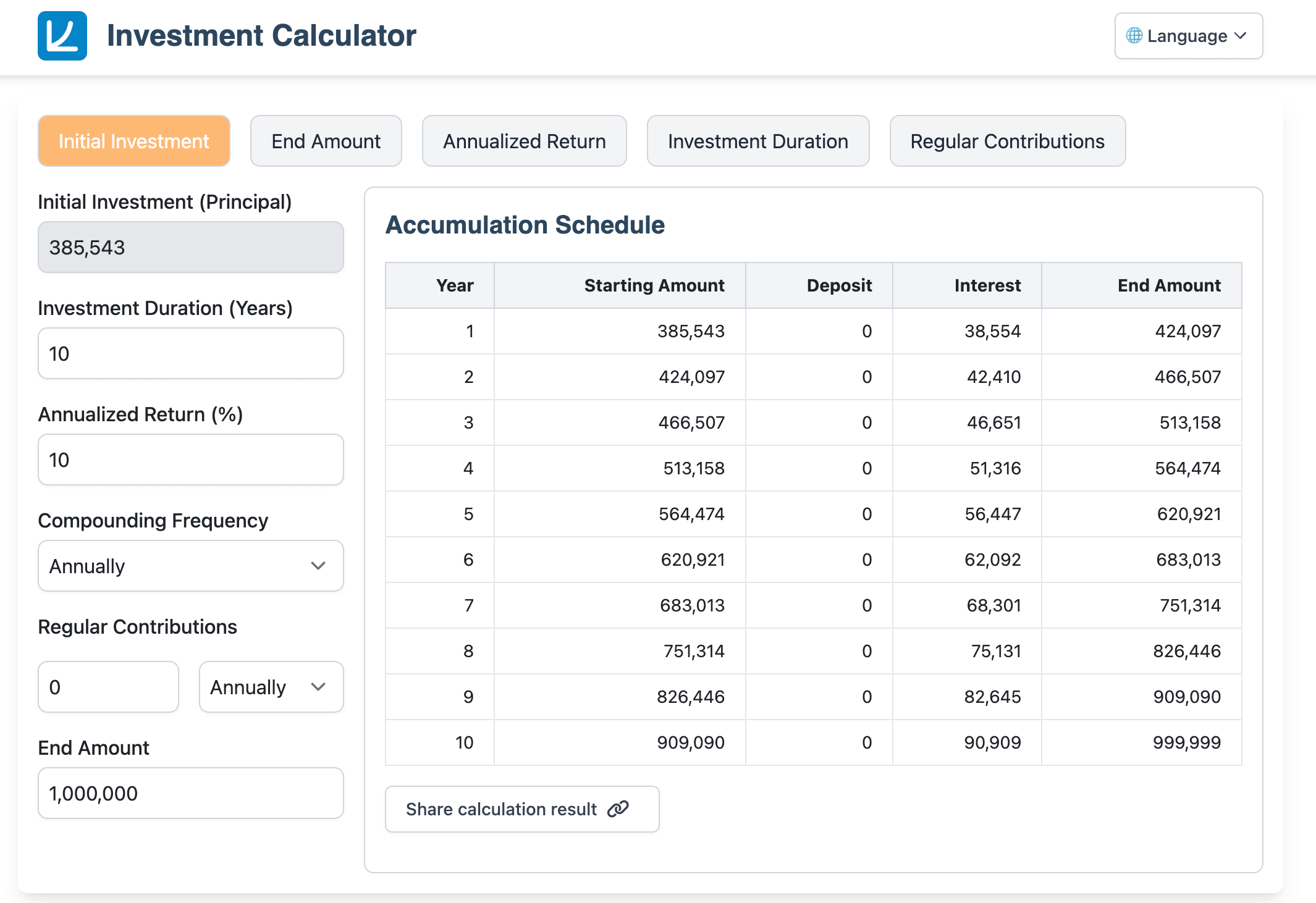Open the Language menu
The image size is (1316, 903).
click(x=1187, y=36)
